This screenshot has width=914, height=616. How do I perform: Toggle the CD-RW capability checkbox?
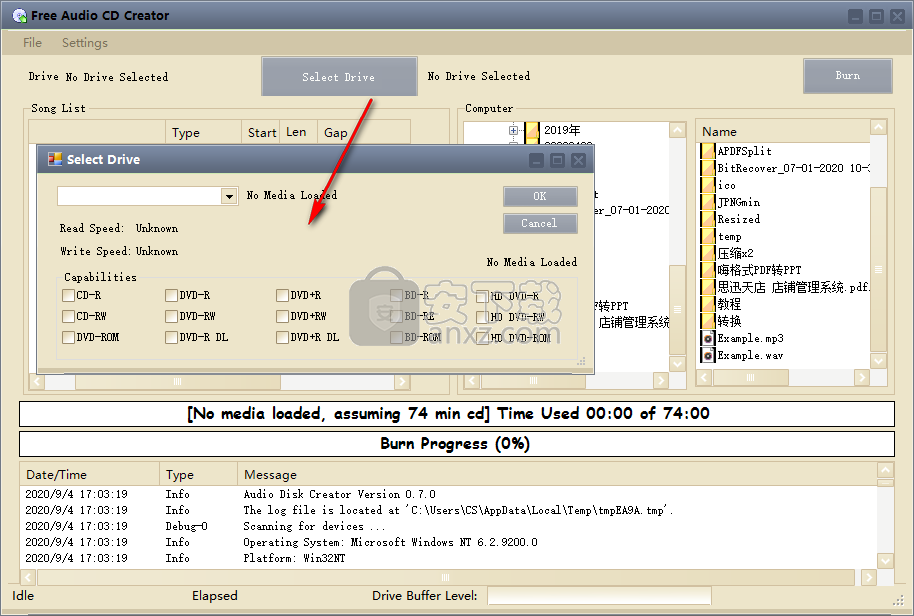(68, 316)
